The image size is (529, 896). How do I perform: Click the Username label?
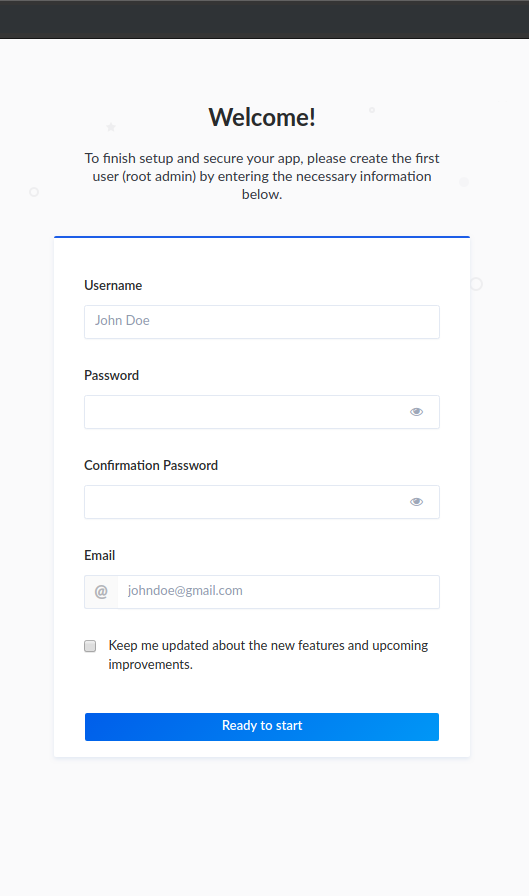click(113, 285)
